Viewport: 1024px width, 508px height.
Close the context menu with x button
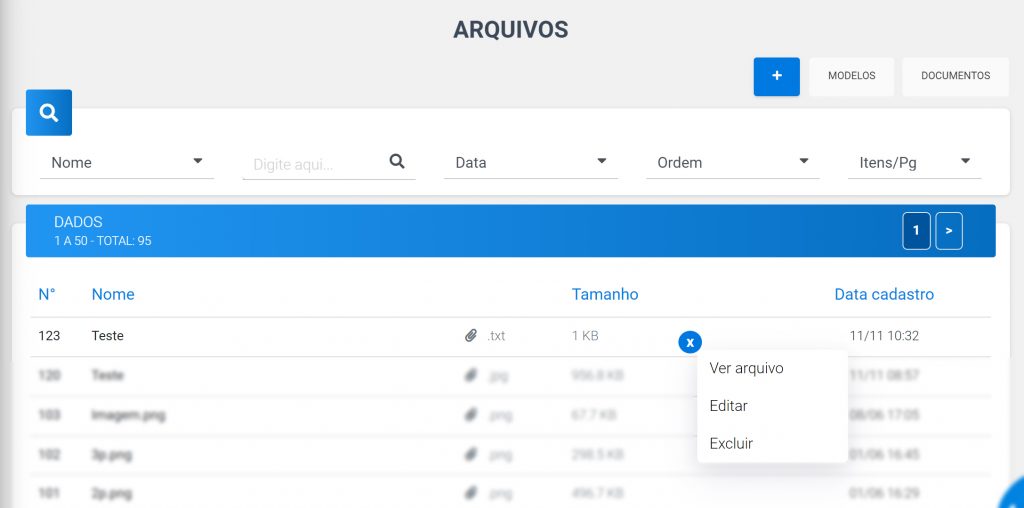point(690,342)
